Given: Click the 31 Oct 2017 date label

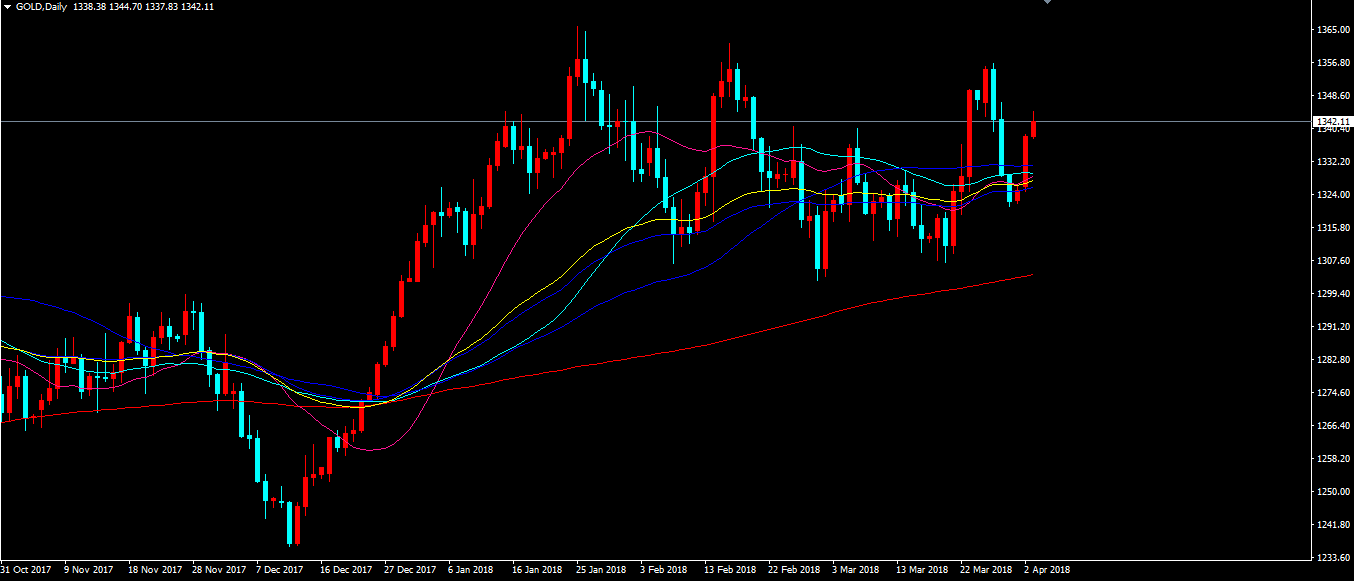Looking at the screenshot, I should pos(25,570).
